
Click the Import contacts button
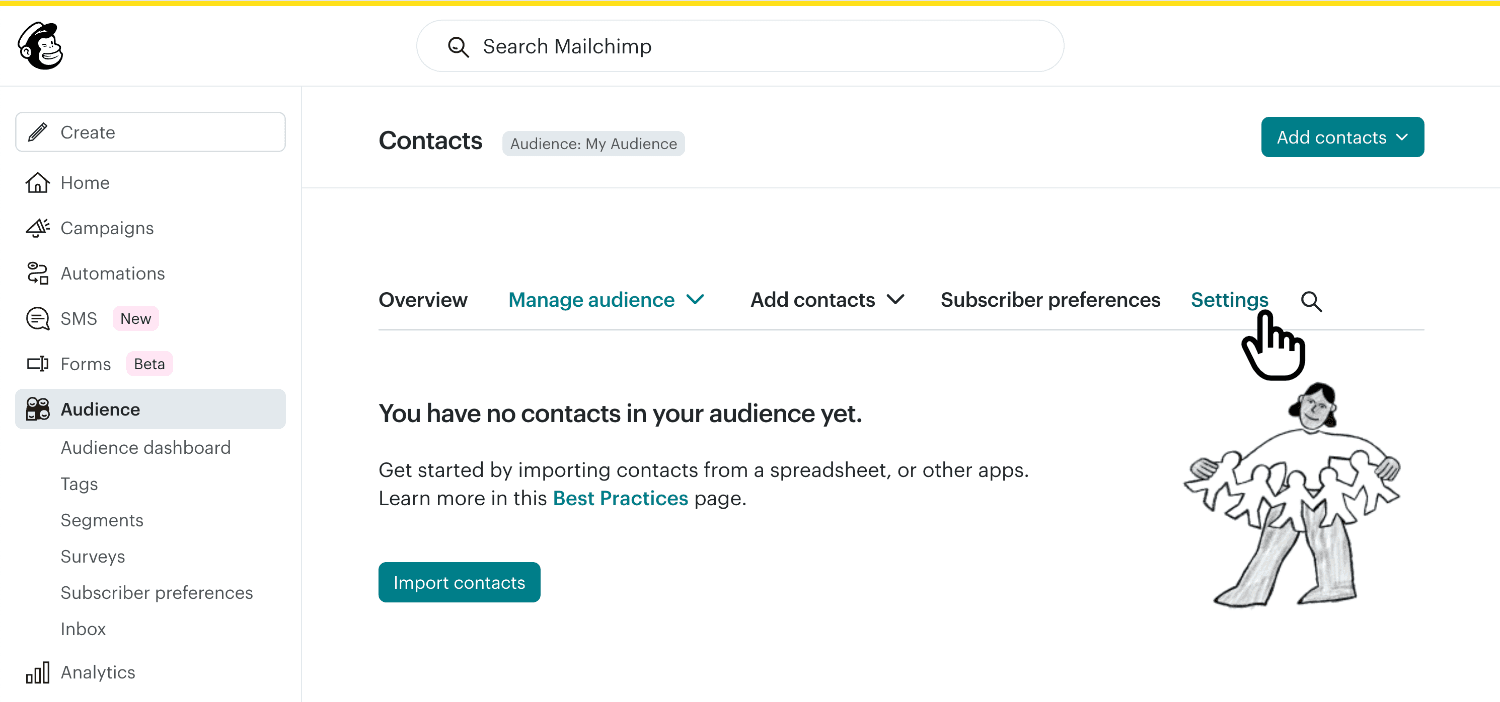pyautogui.click(x=459, y=582)
